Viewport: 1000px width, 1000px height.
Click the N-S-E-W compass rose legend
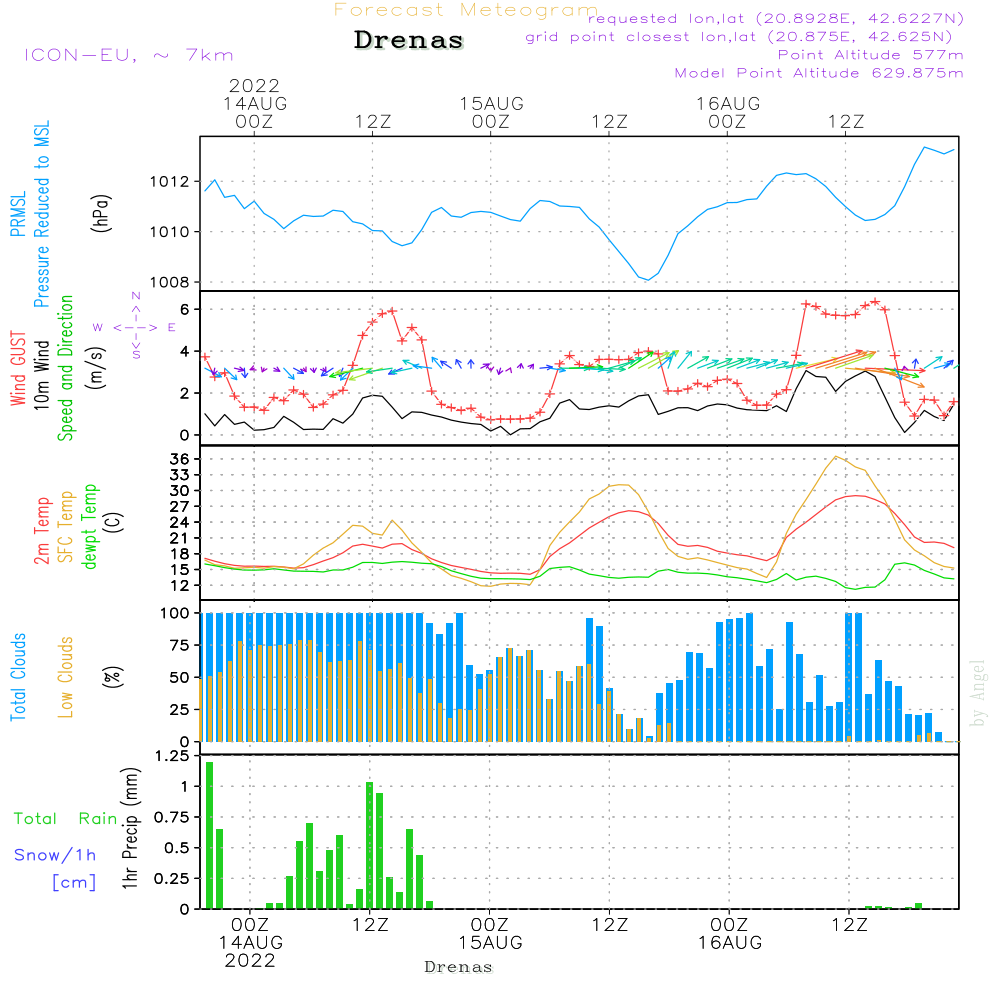pyautogui.click(x=135, y=327)
